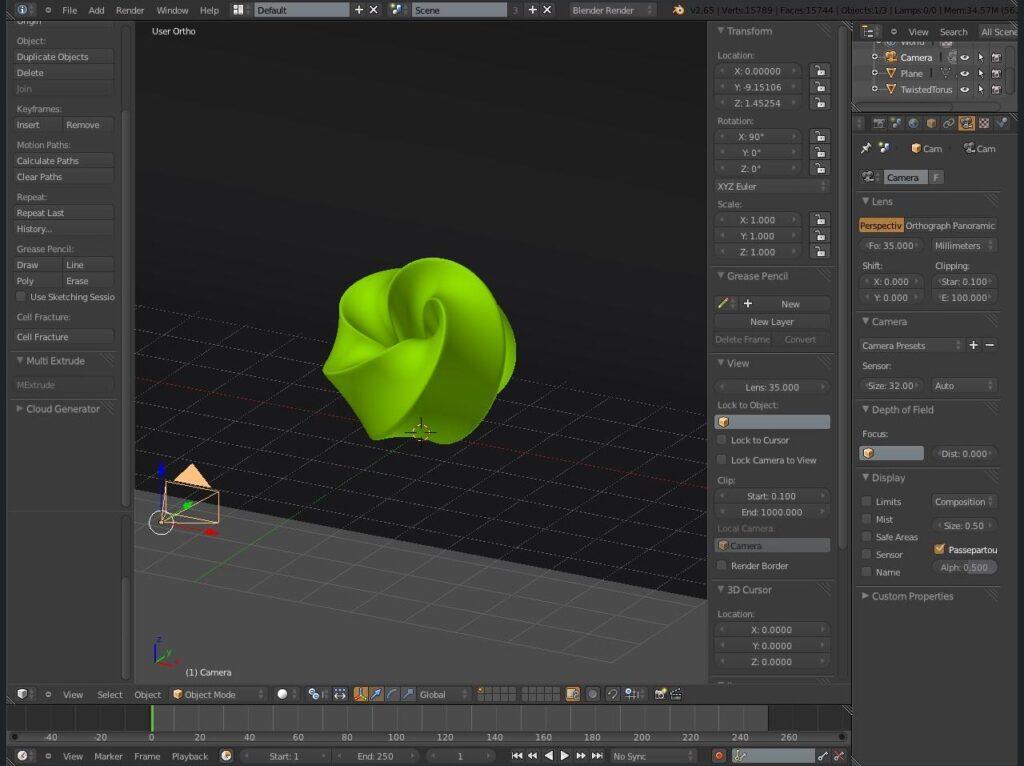Click the timeline editor type clock icon
1024x766 pixels.
coord(23,756)
